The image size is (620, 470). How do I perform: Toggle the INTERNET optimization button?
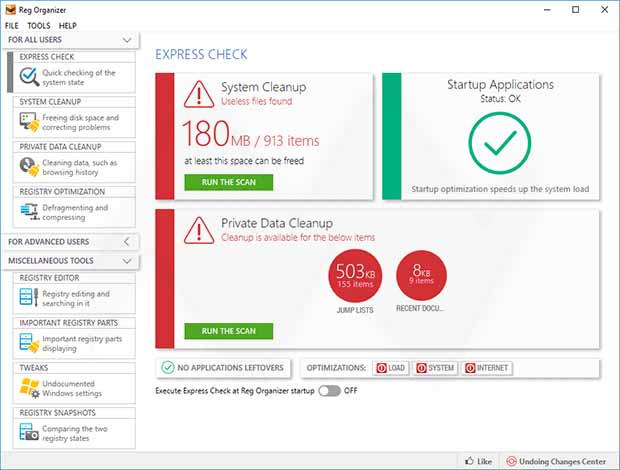(487, 368)
